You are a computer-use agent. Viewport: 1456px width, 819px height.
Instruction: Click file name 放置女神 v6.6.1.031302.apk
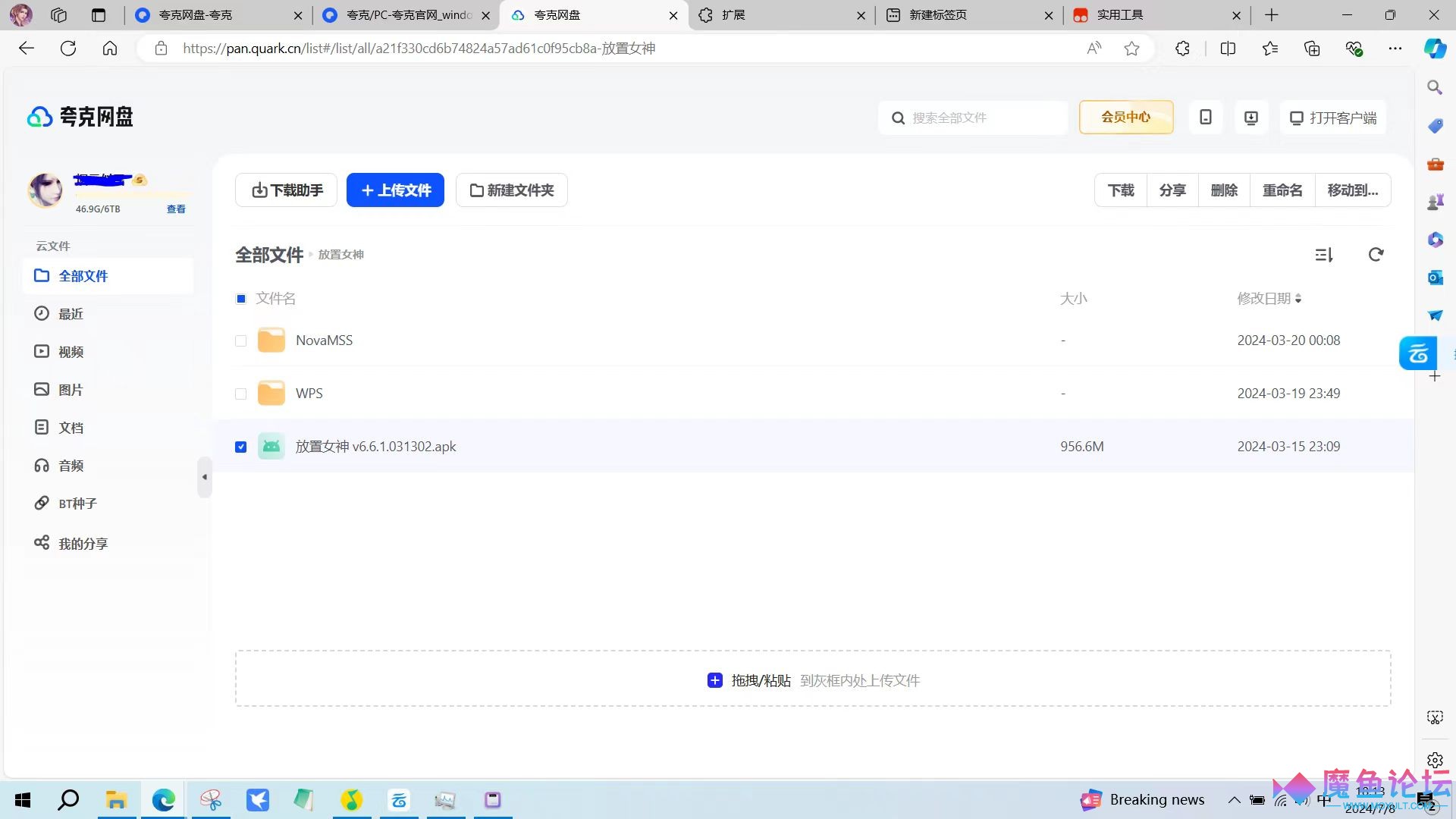point(376,447)
